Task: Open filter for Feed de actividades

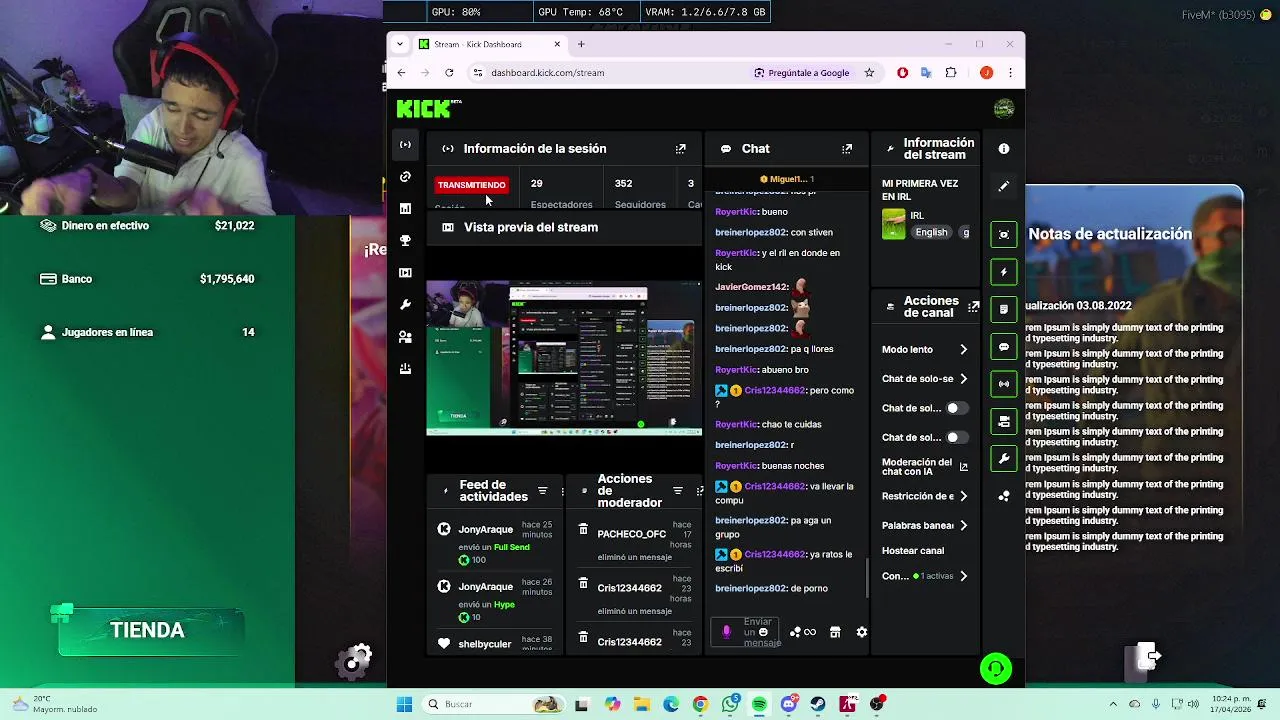Action: pos(543,491)
